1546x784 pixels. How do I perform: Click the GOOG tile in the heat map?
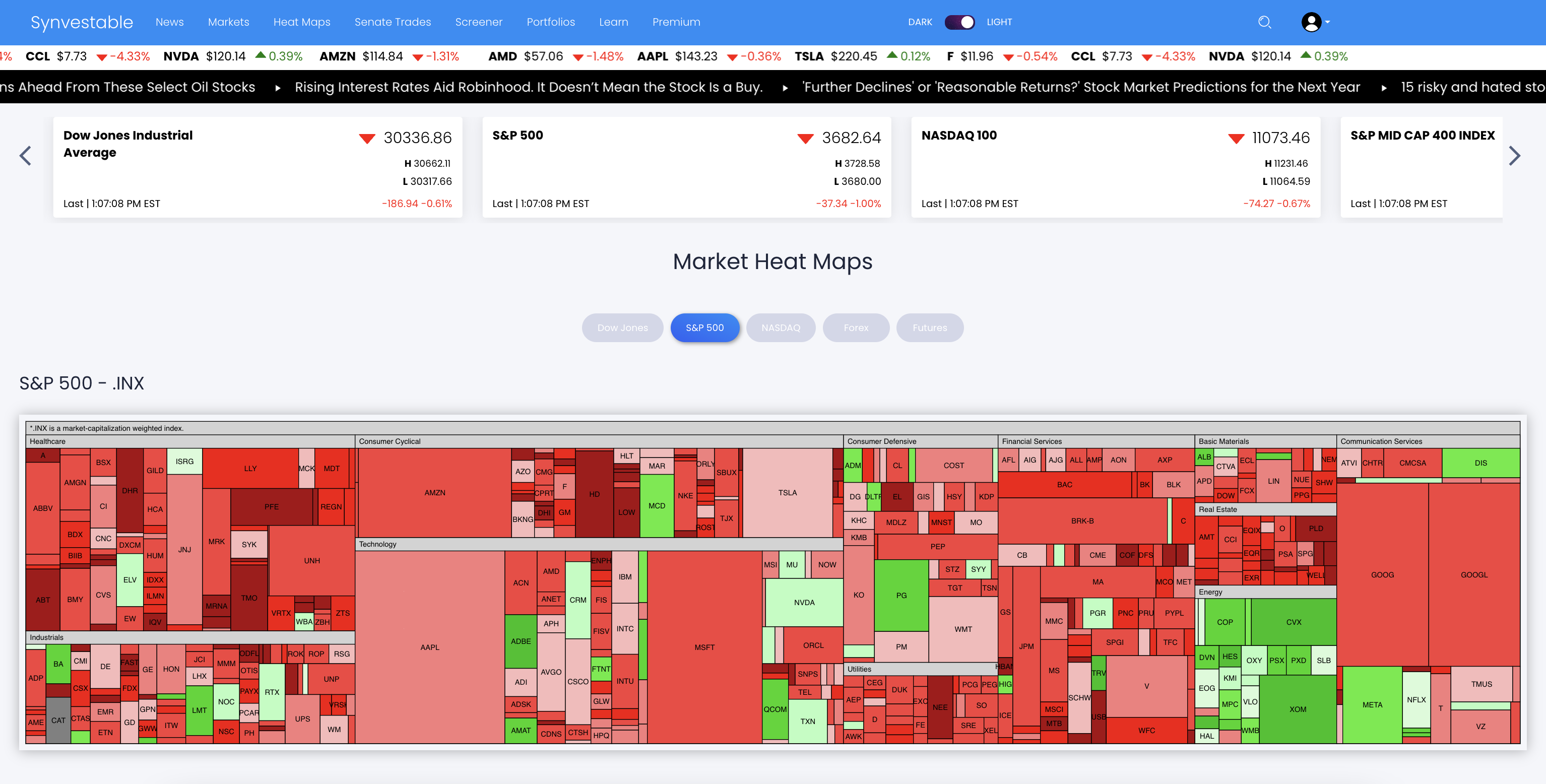pos(1382,574)
